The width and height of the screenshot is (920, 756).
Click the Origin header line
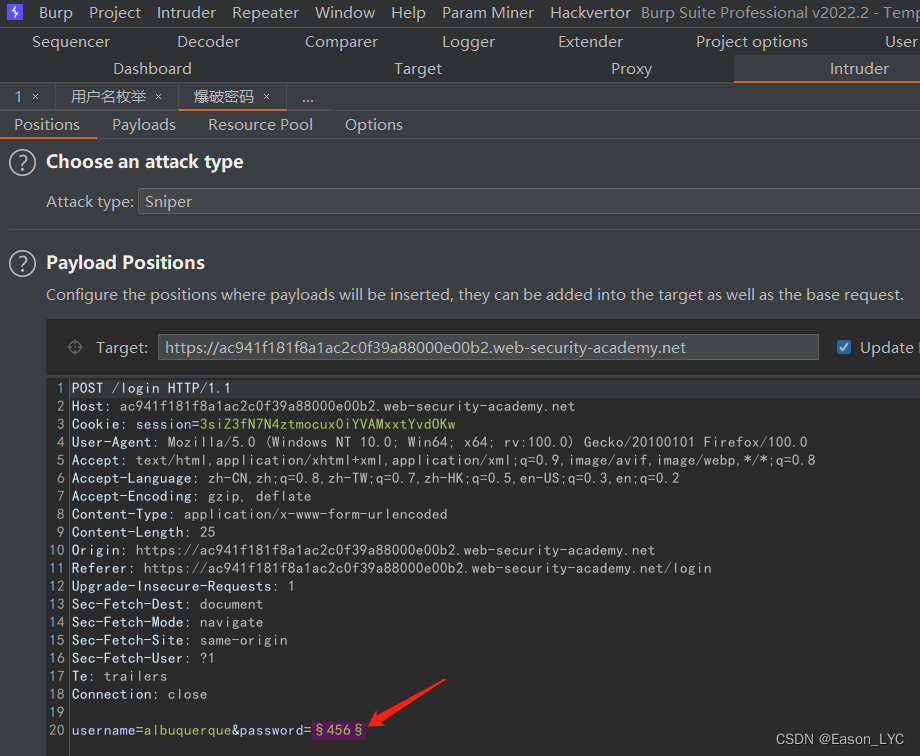(x=363, y=550)
